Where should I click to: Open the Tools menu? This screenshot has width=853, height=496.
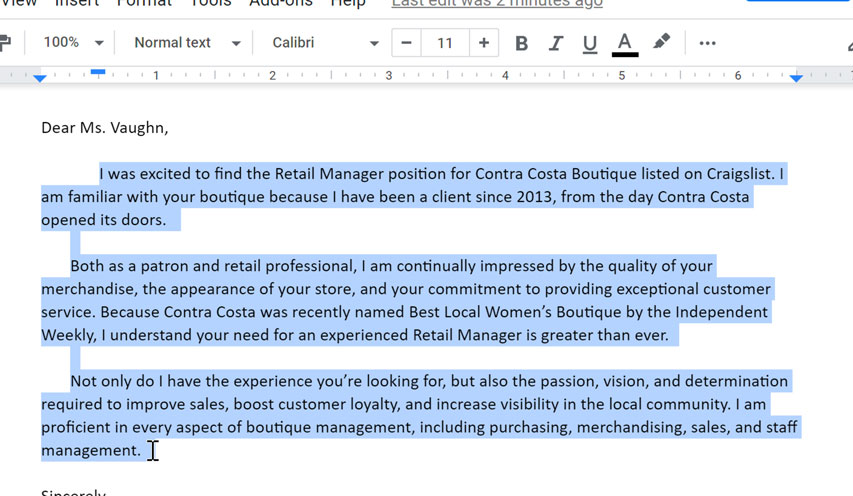click(x=210, y=3)
